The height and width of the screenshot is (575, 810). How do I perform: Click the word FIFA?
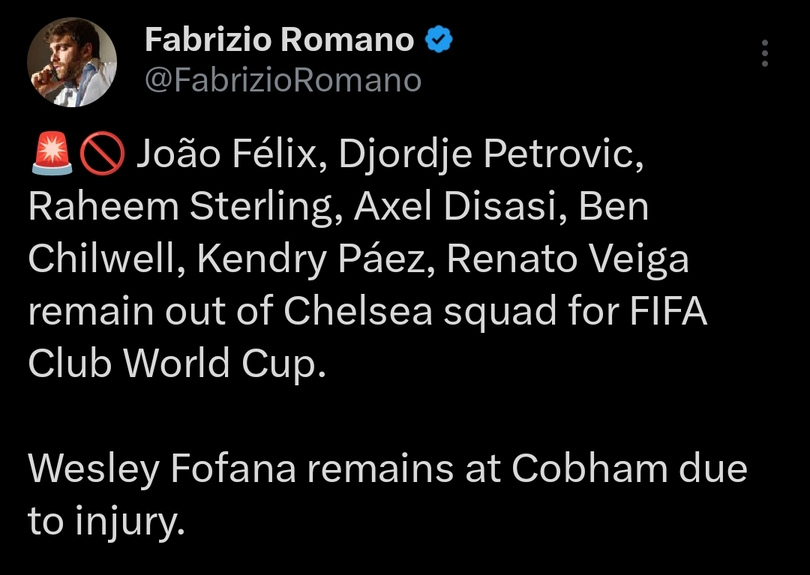click(x=668, y=311)
